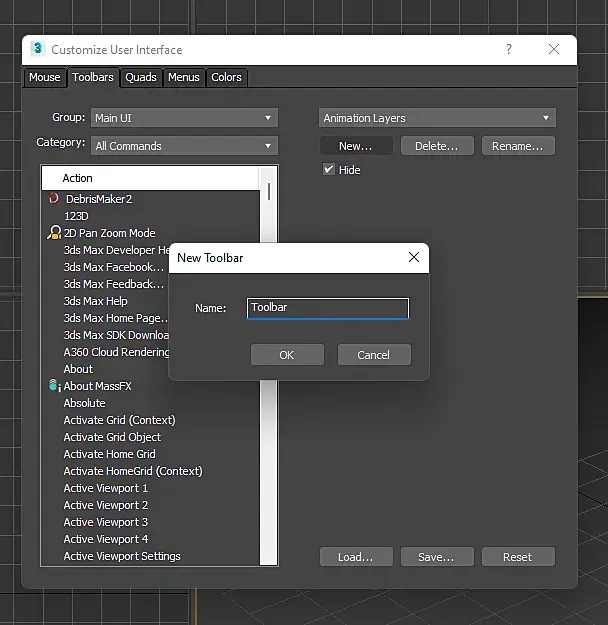Select DebrisMaker2 in the action list
Image resolution: width=608 pixels, height=625 pixels.
tap(99, 199)
